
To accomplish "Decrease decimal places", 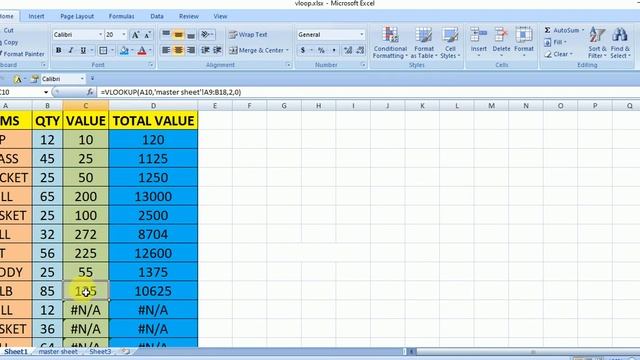I will coord(360,50).
